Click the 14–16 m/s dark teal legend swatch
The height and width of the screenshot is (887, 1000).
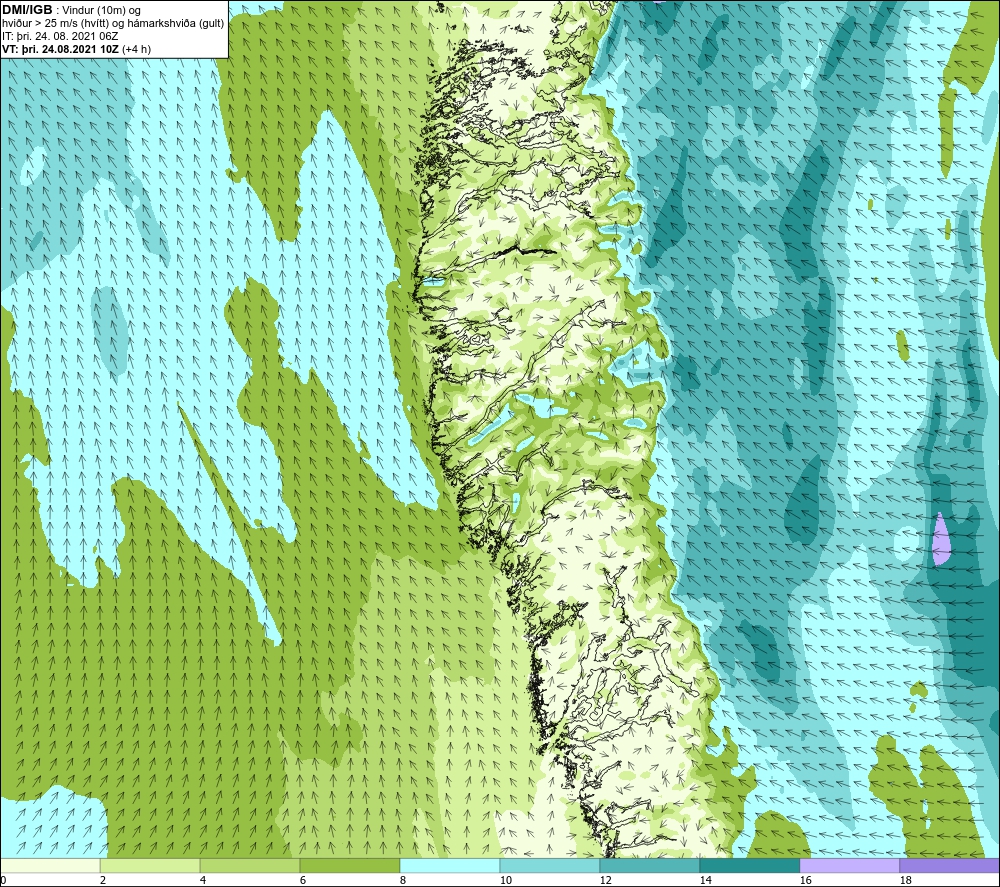tap(749, 865)
